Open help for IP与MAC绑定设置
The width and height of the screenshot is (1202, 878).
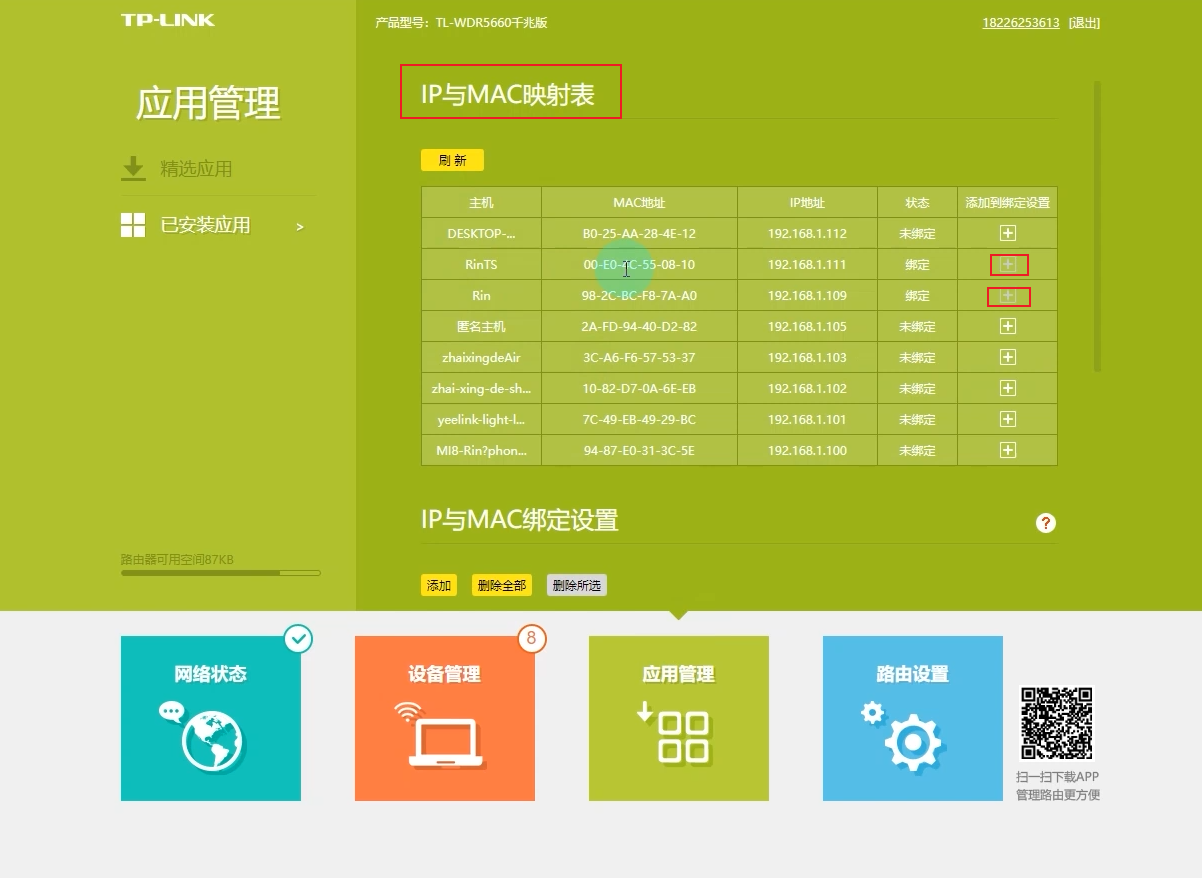[x=1046, y=523]
